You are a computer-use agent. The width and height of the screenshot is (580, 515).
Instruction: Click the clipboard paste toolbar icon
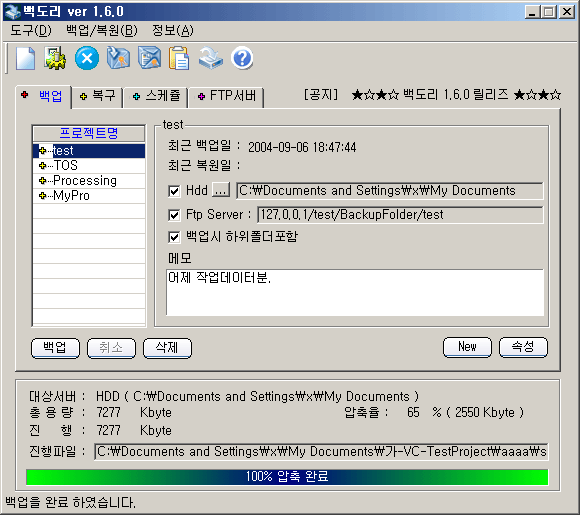179,58
